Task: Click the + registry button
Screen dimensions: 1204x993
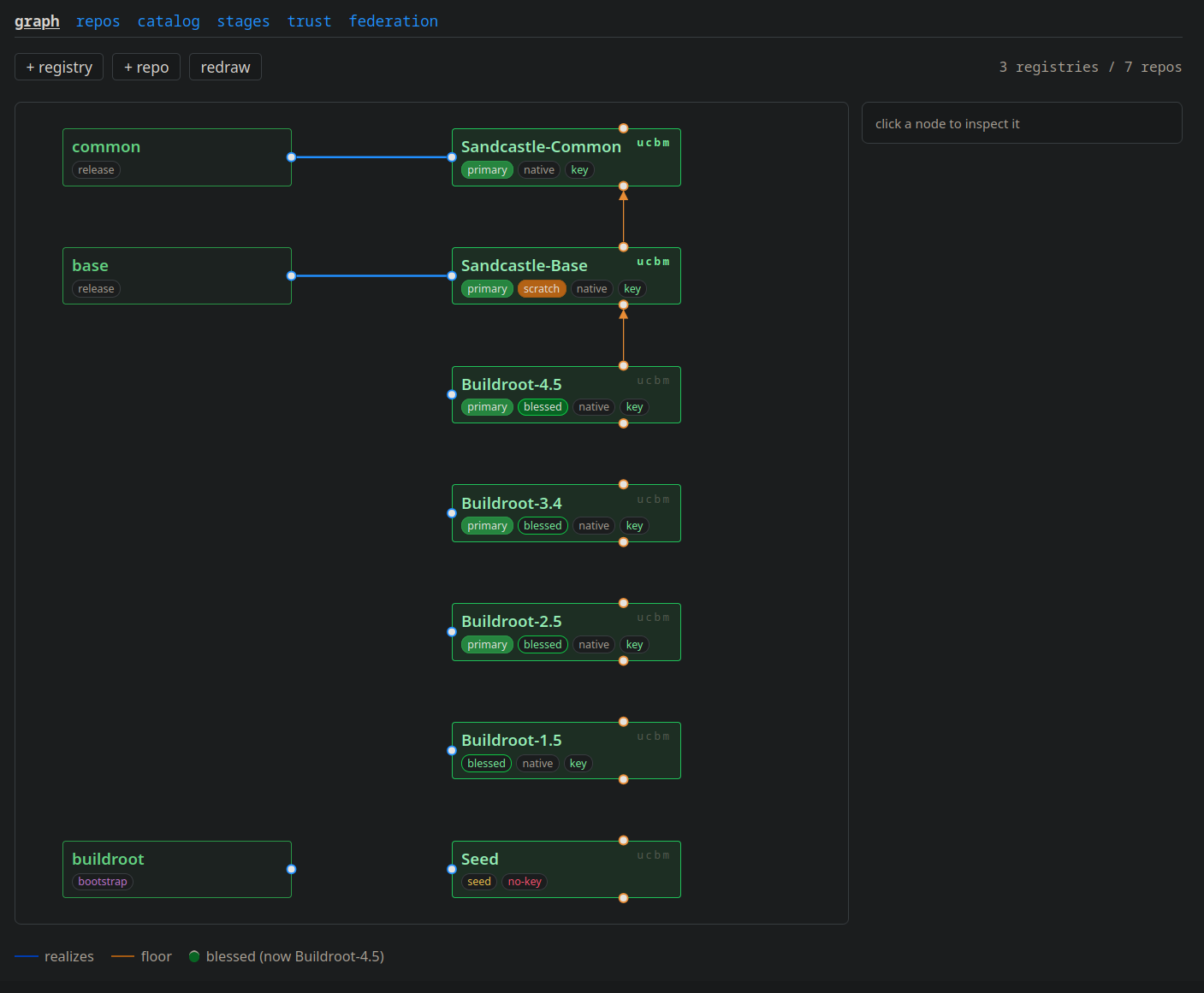Action: coord(59,67)
